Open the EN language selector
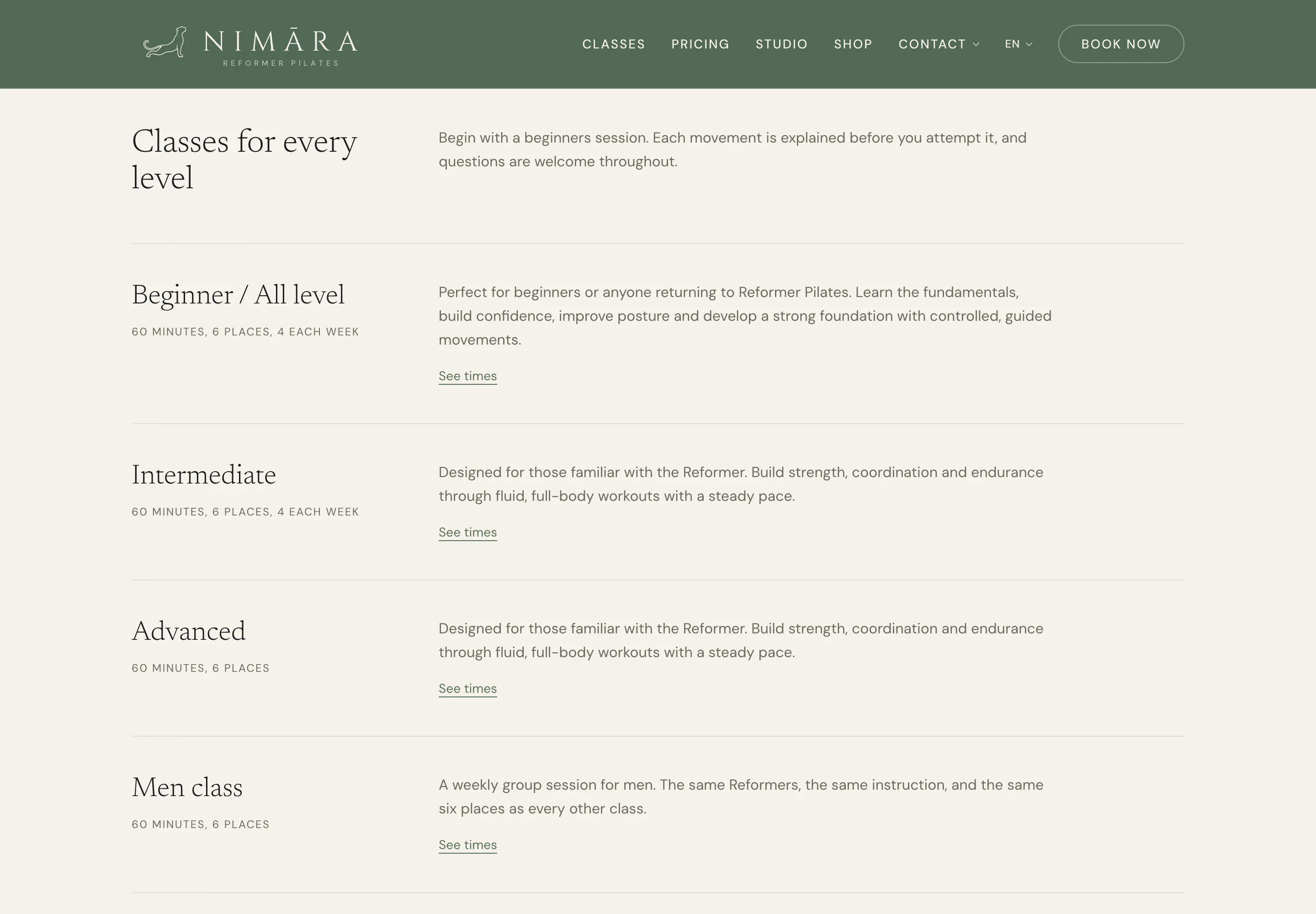 pos(1018,44)
